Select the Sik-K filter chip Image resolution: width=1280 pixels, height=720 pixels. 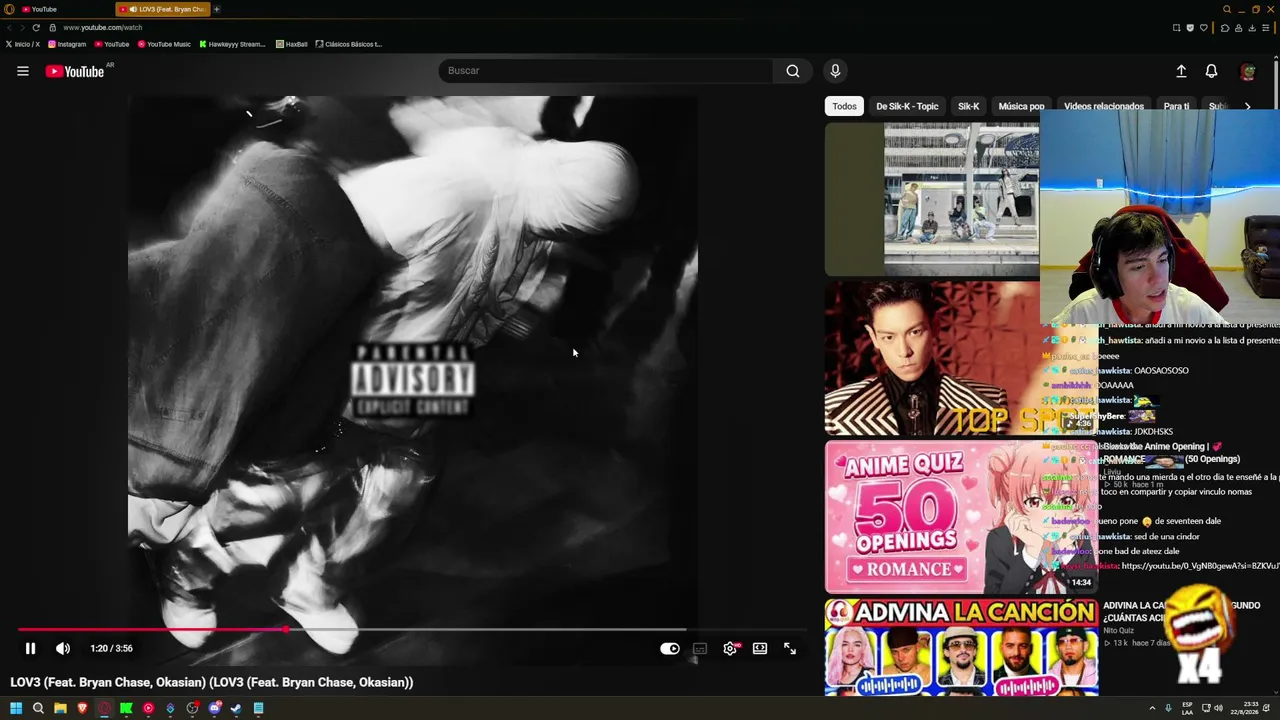968,106
